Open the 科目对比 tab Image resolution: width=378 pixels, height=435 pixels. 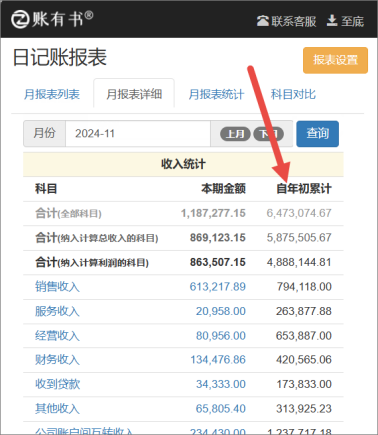pos(293,94)
